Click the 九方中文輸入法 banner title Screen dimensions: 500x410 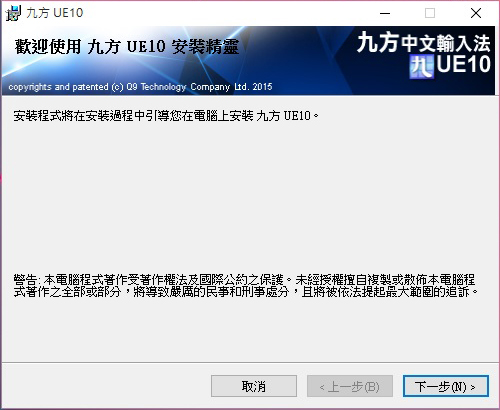click(x=424, y=43)
